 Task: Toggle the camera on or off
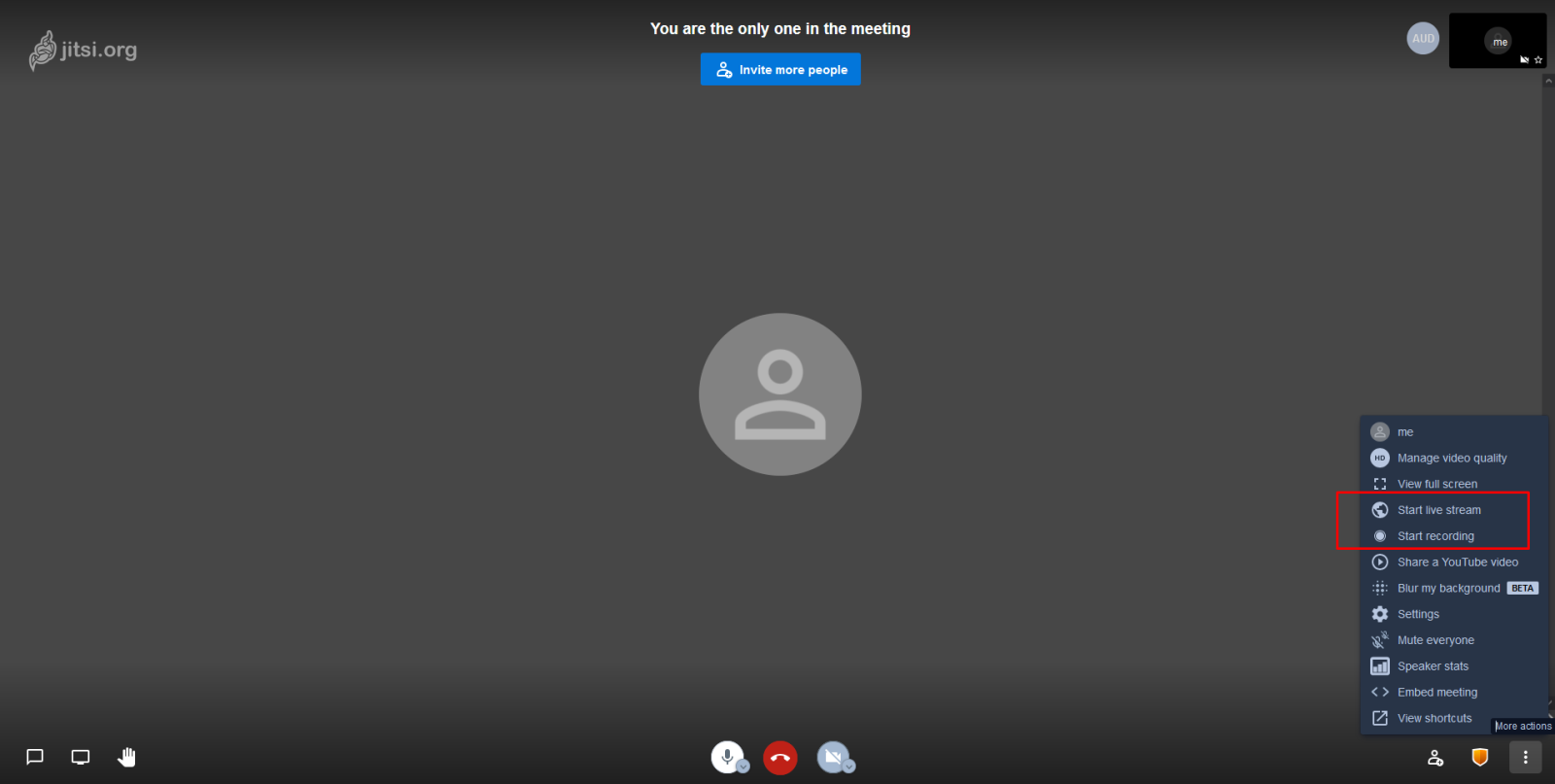click(831, 756)
